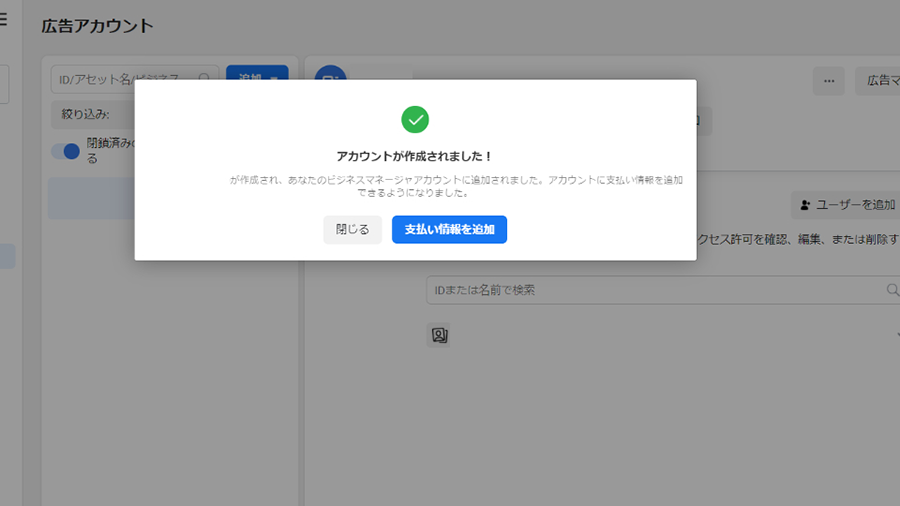Image resolution: width=900 pixels, height=506 pixels.
Task: Open the three-dots more options menu
Action: click(x=829, y=81)
